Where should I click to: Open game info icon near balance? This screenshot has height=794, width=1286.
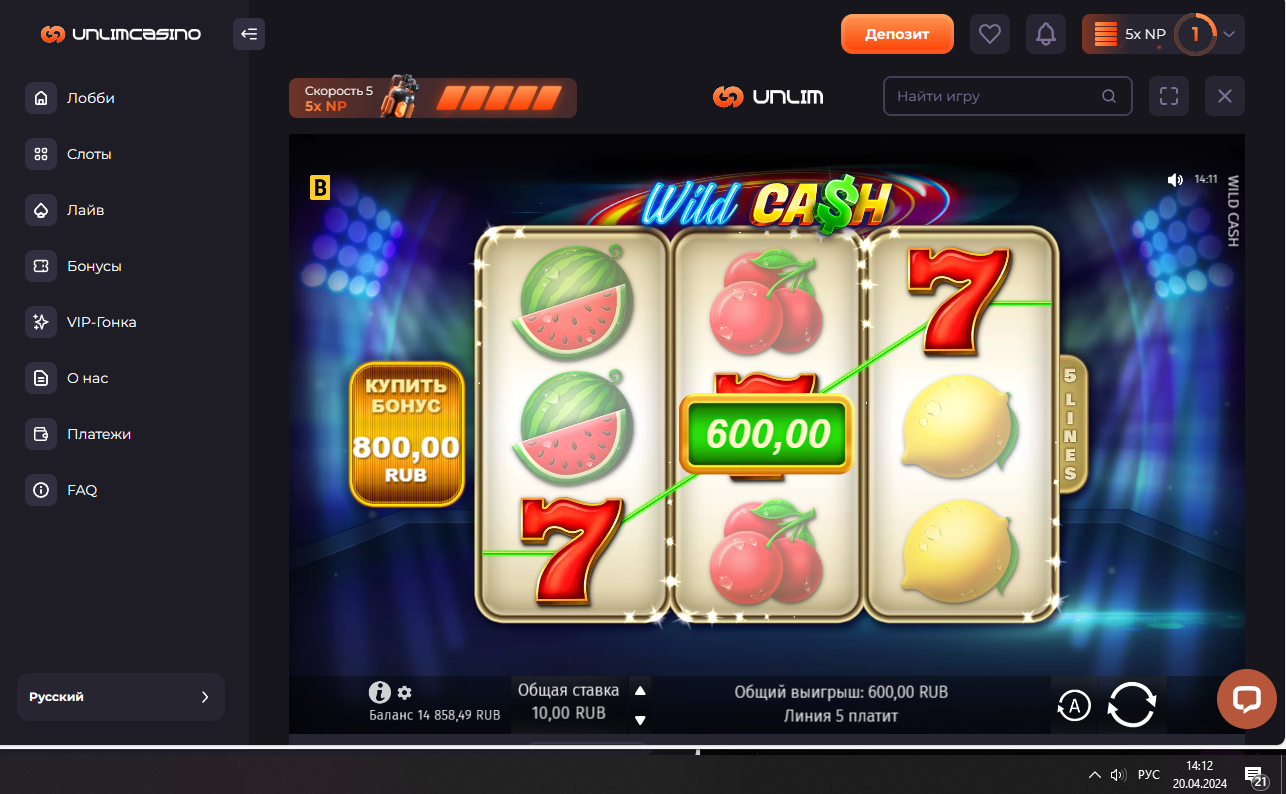point(379,692)
